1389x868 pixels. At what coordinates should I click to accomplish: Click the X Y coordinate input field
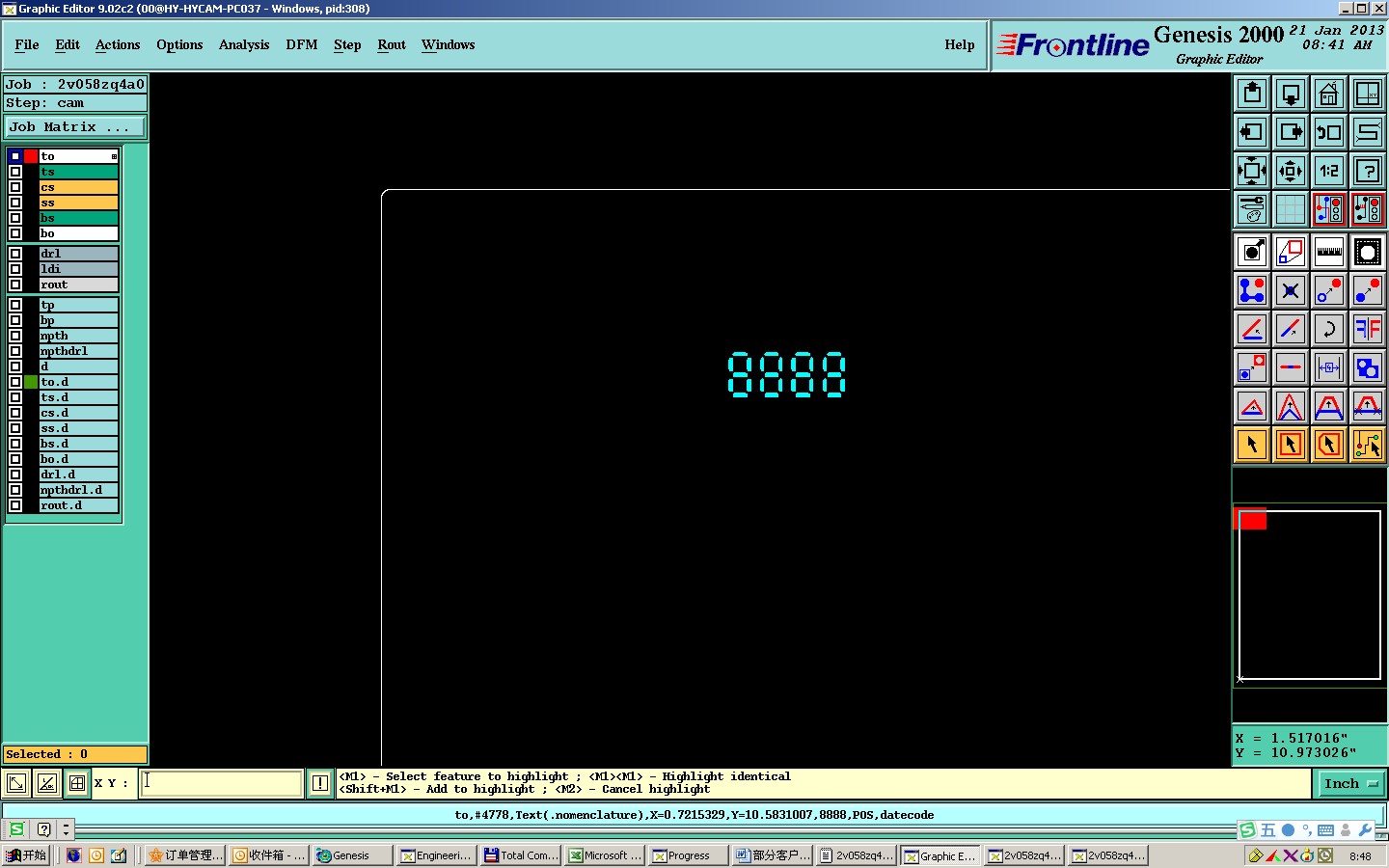(x=222, y=783)
